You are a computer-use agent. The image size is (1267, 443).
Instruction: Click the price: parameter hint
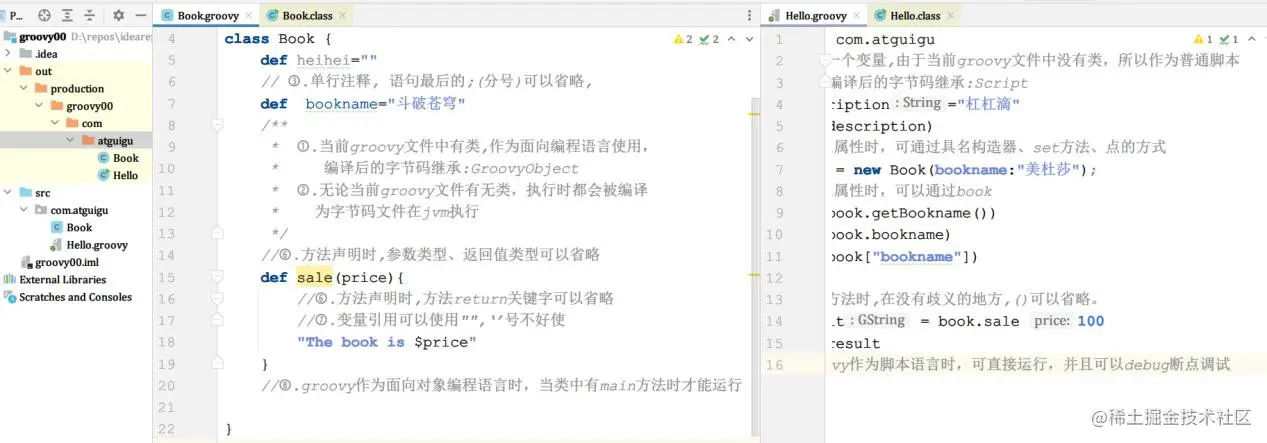tap(1052, 320)
